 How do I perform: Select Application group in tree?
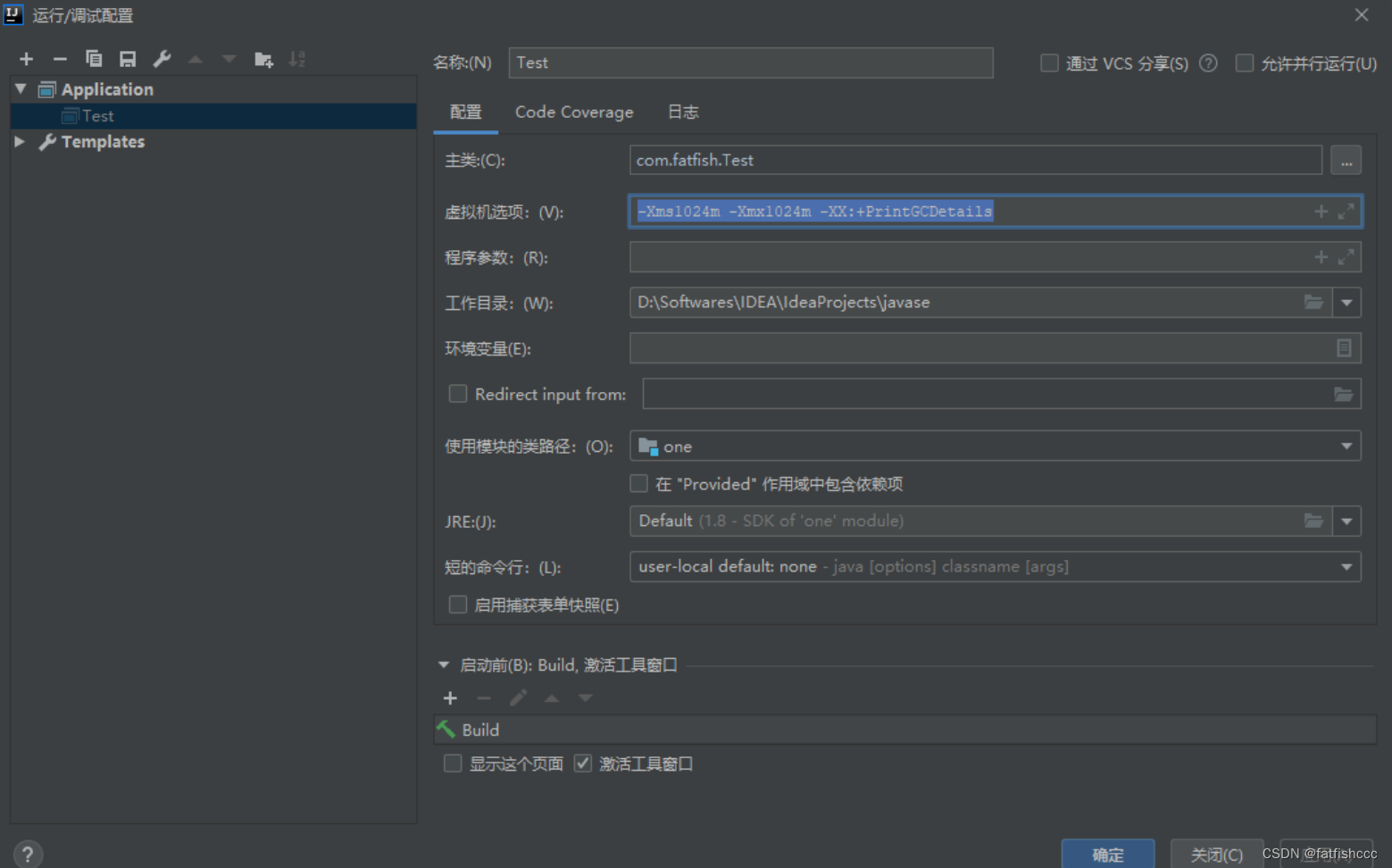(107, 89)
